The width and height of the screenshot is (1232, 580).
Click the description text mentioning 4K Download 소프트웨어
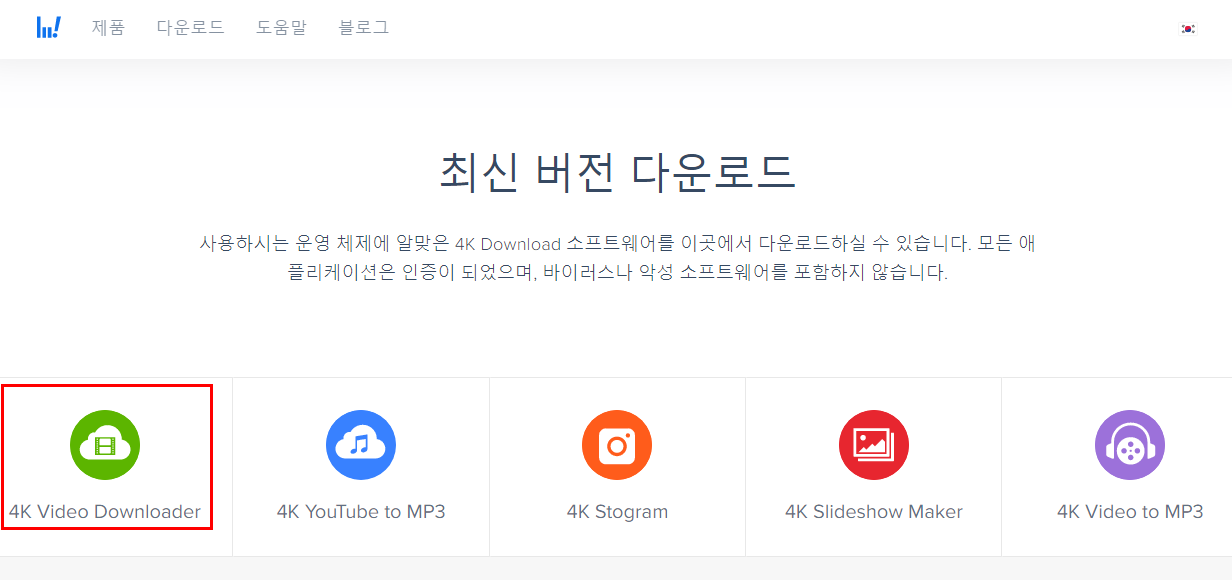pos(617,257)
